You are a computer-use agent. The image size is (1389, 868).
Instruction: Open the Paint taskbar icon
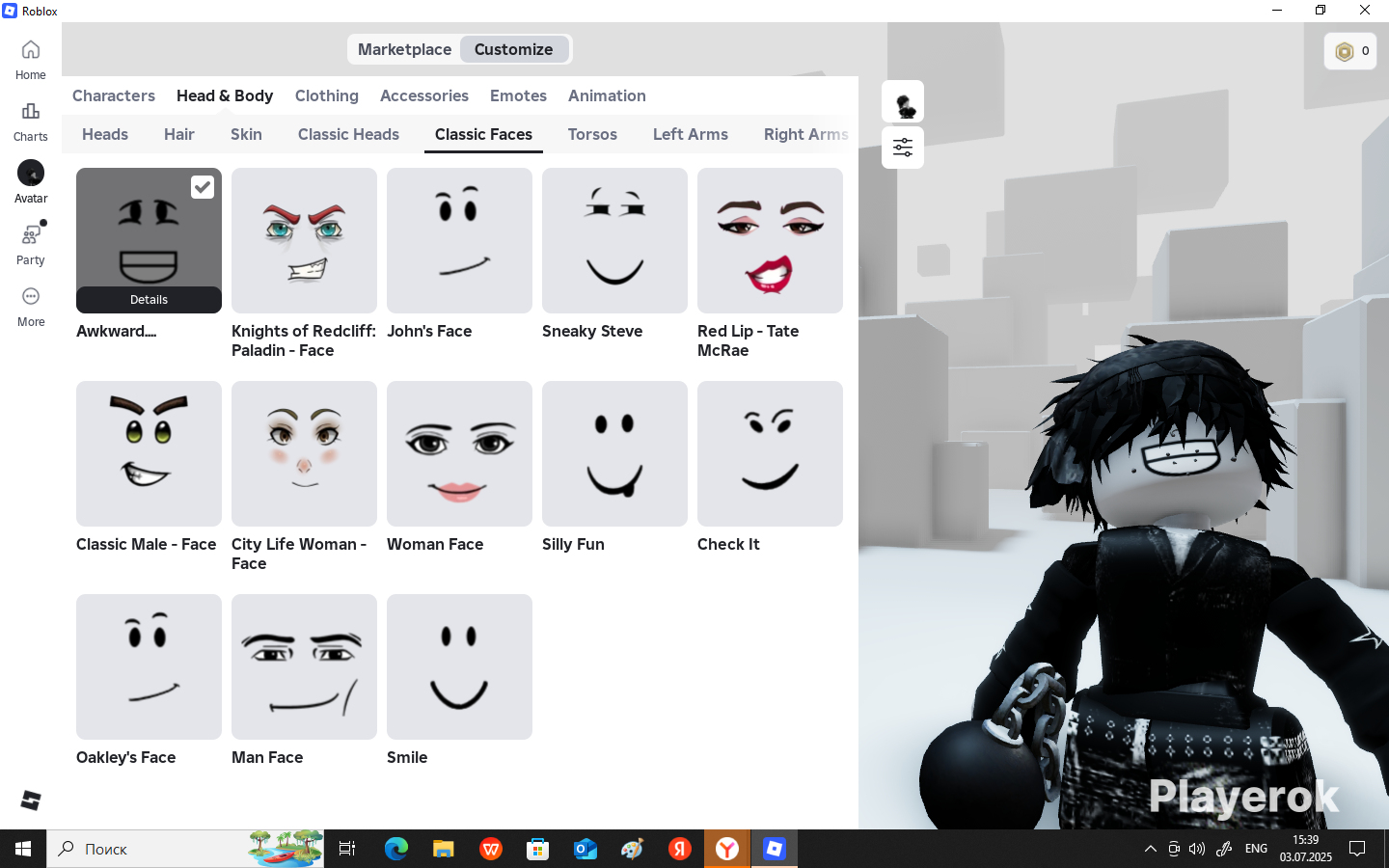click(633, 849)
